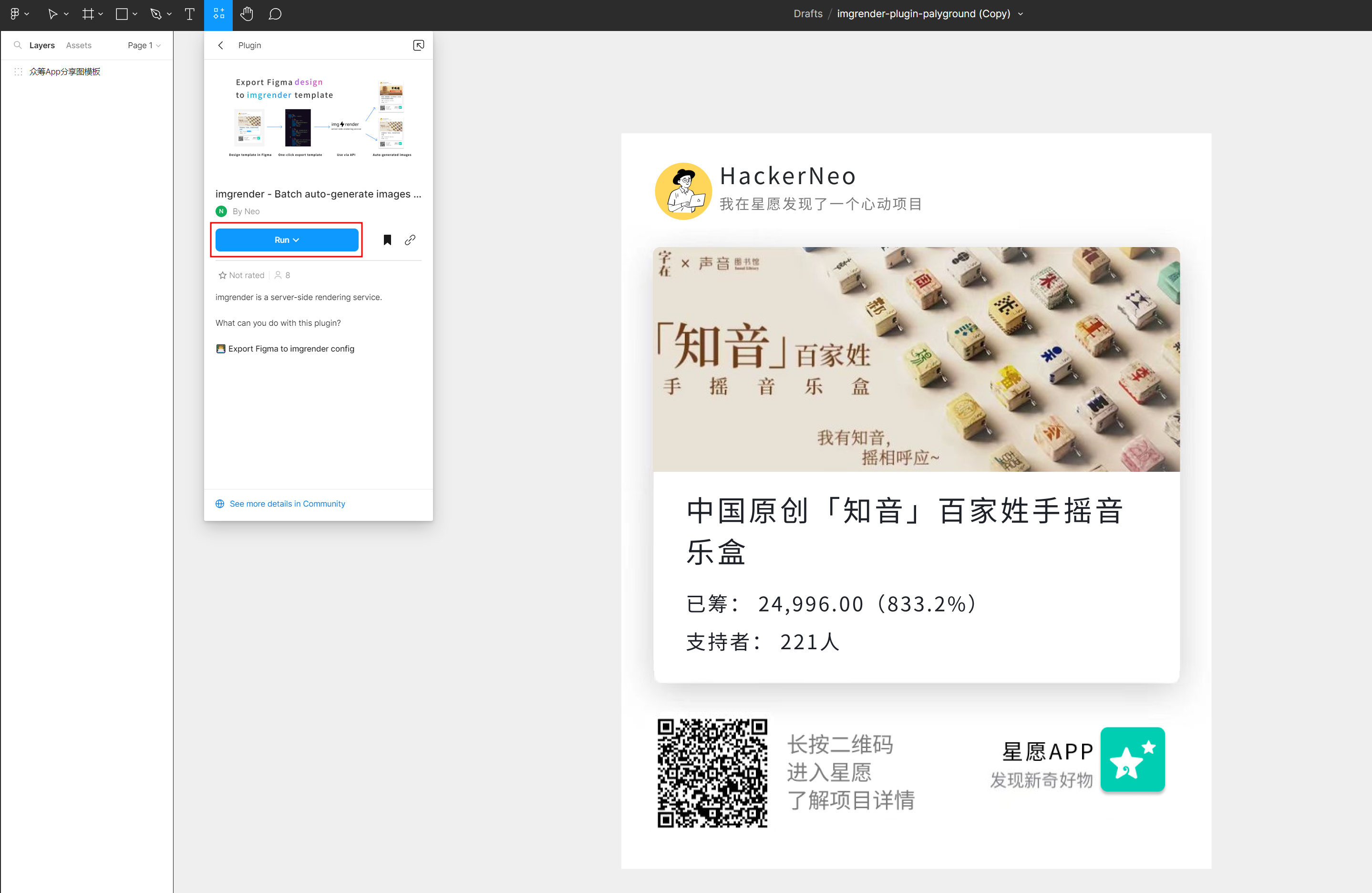
Task: Copy plugin link with chain icon
Action: 410,240
